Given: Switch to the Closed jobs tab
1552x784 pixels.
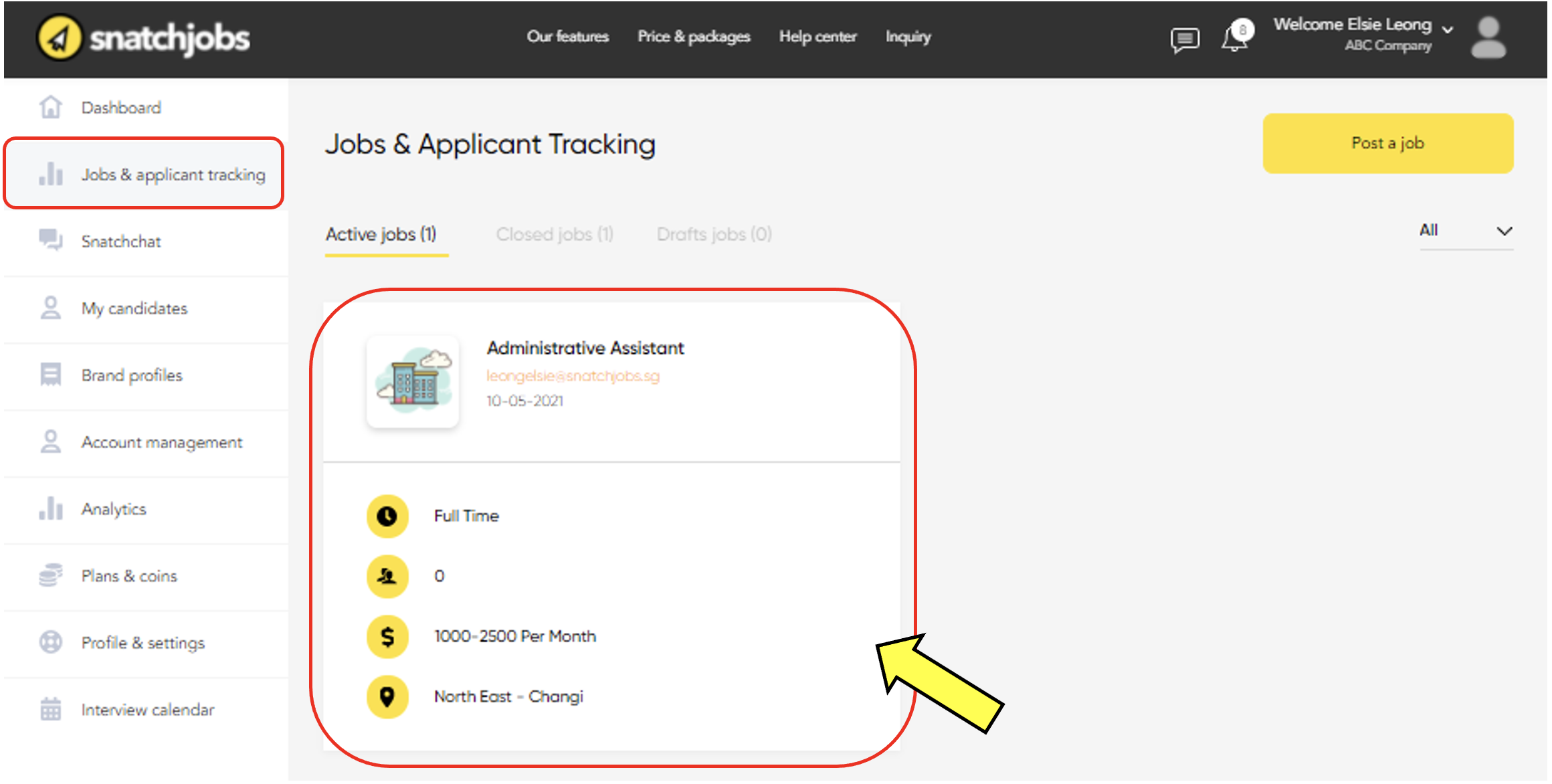Looking at the screenshot, I should tap(554, 234).
